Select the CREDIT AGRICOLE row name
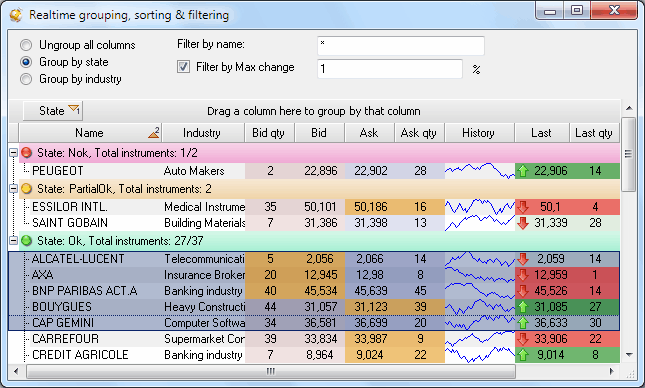This screenshot has height=388, width=645. (80, 355)
